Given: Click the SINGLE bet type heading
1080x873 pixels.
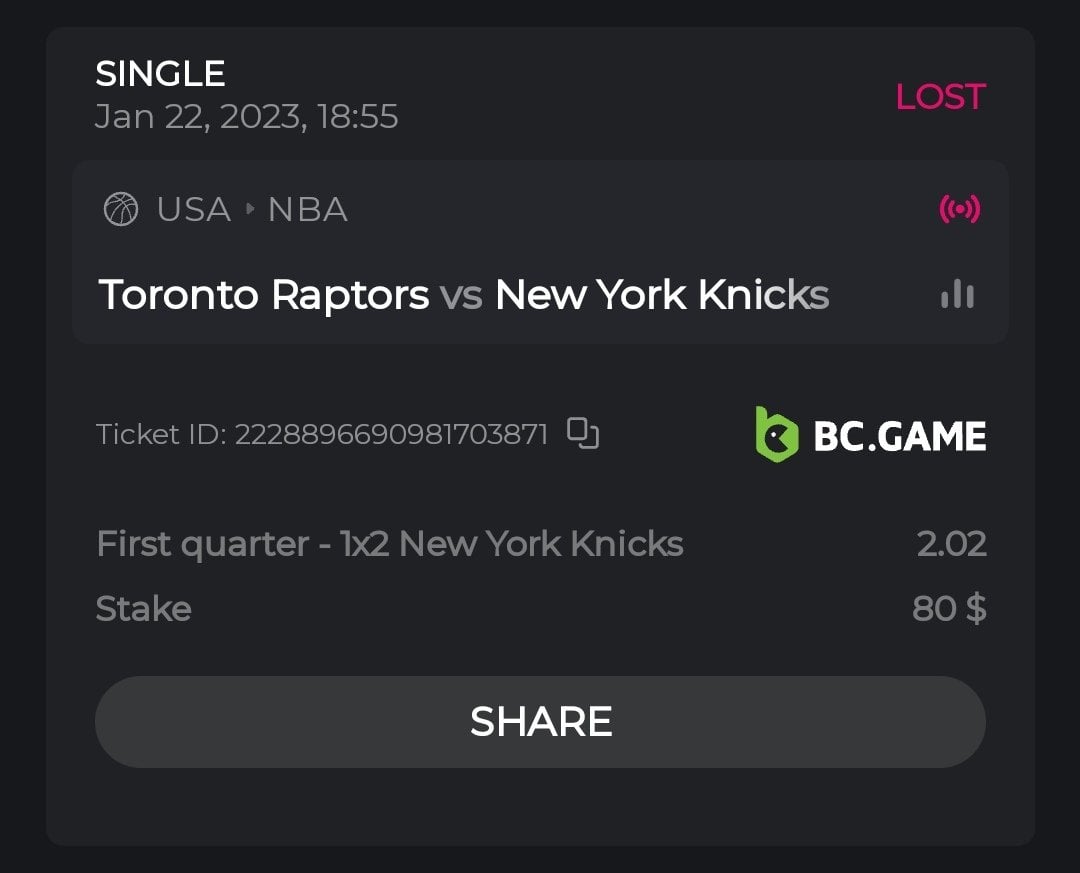Looking at the screenshot, I should tap(160, 73).
